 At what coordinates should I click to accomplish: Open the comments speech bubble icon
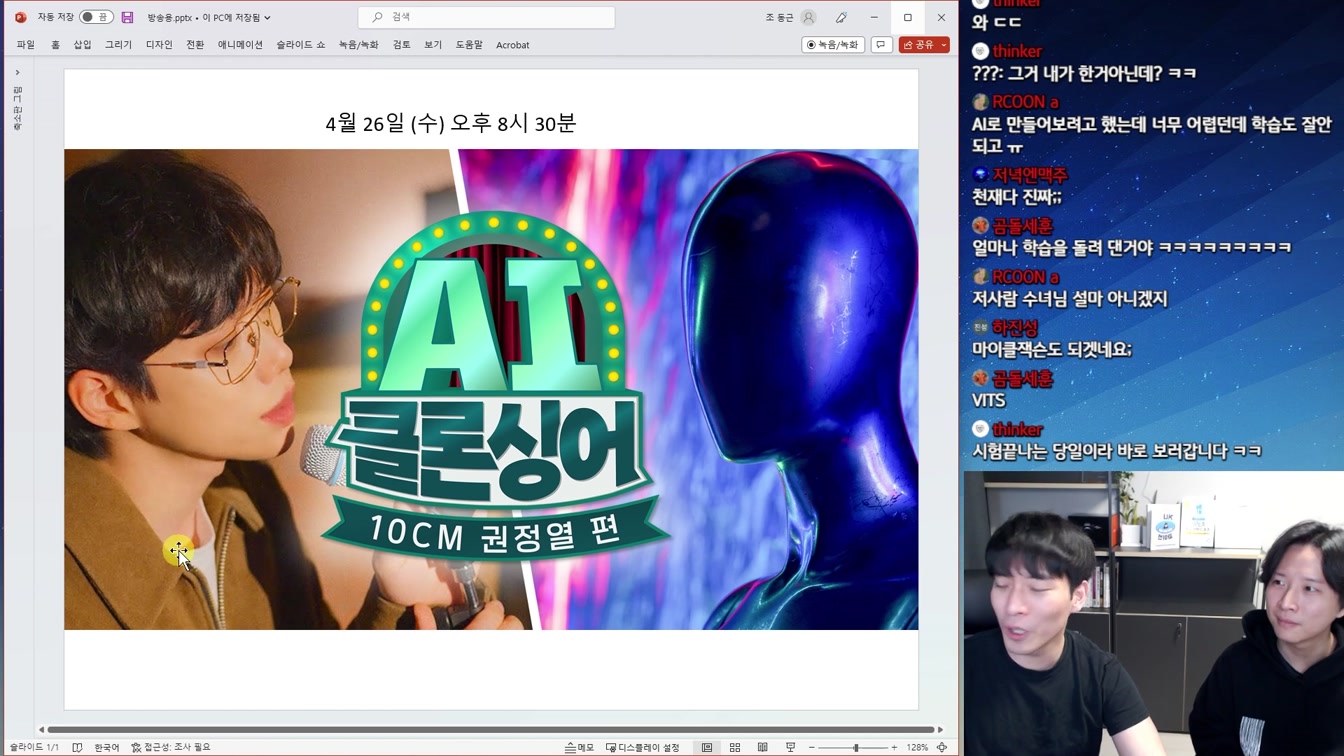(x=881, y=45)
